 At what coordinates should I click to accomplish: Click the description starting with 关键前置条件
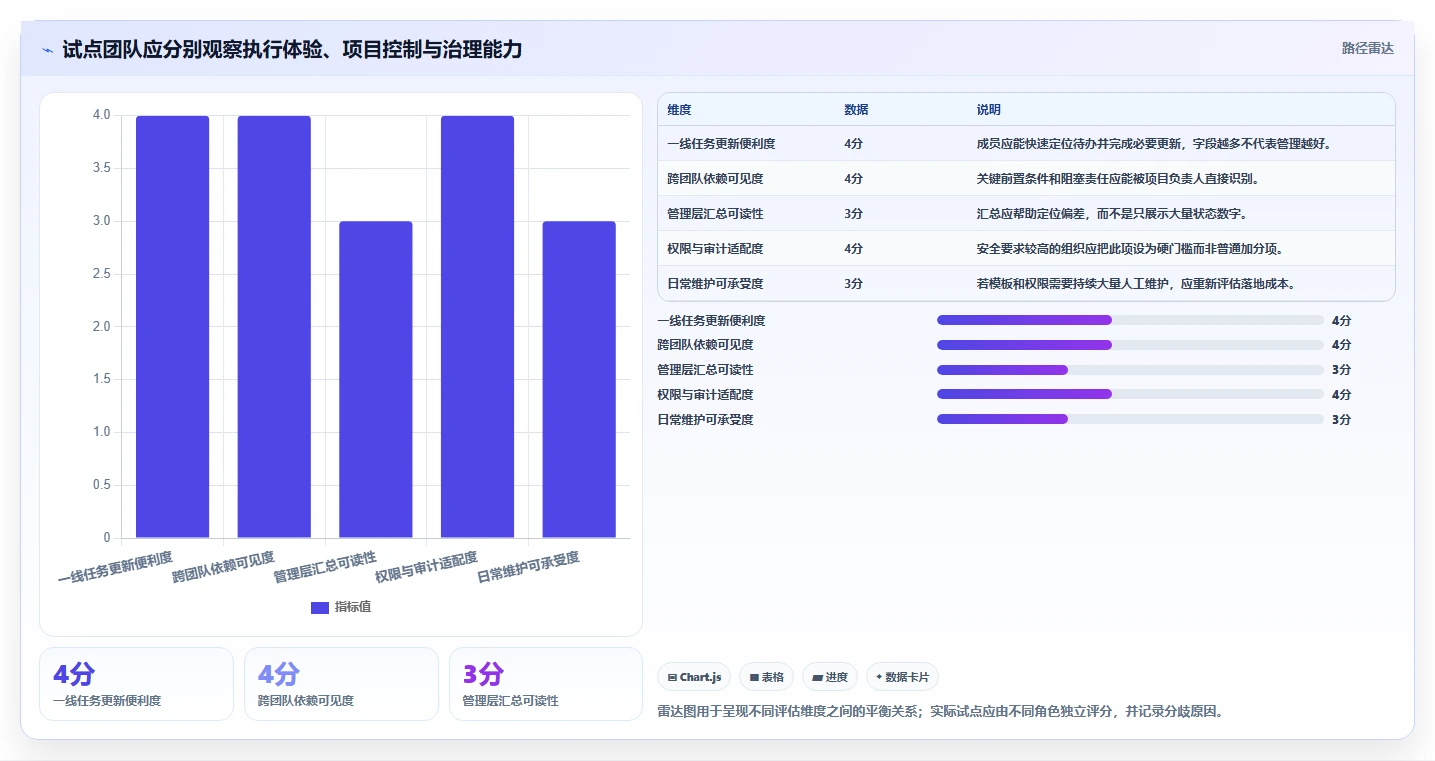[1118, 179]
